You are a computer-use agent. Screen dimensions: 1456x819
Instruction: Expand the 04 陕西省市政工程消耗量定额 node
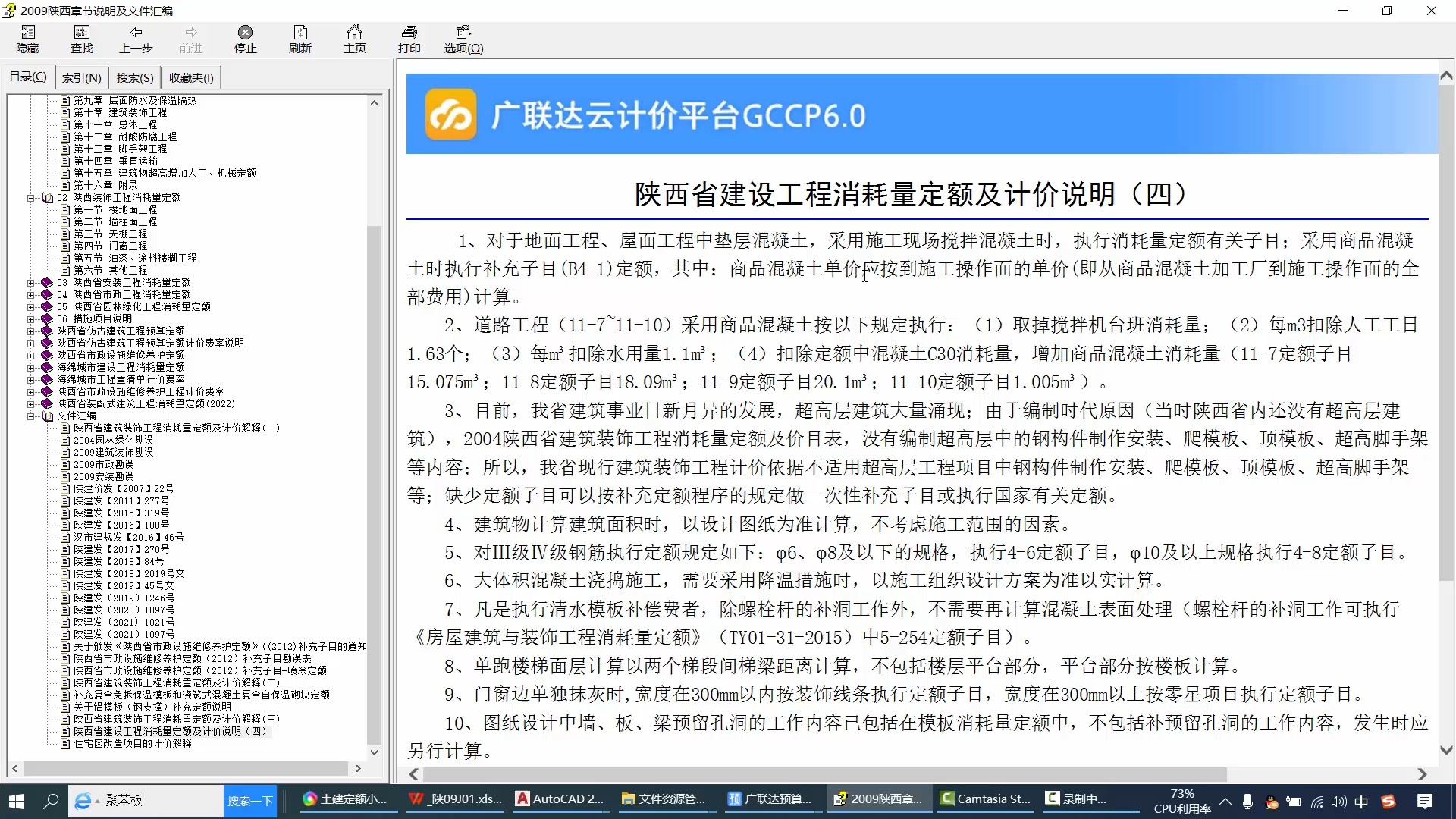31,295
